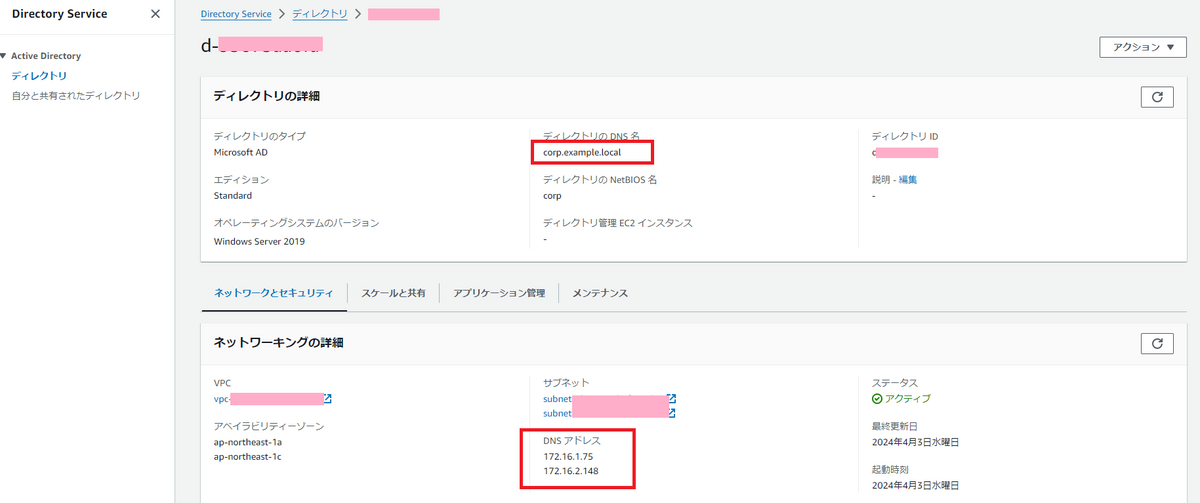This screenshot has height=503, width=1200.
Task: Refresh the ネットワーキングの詳細 panel
Action: click(1157, 343)
